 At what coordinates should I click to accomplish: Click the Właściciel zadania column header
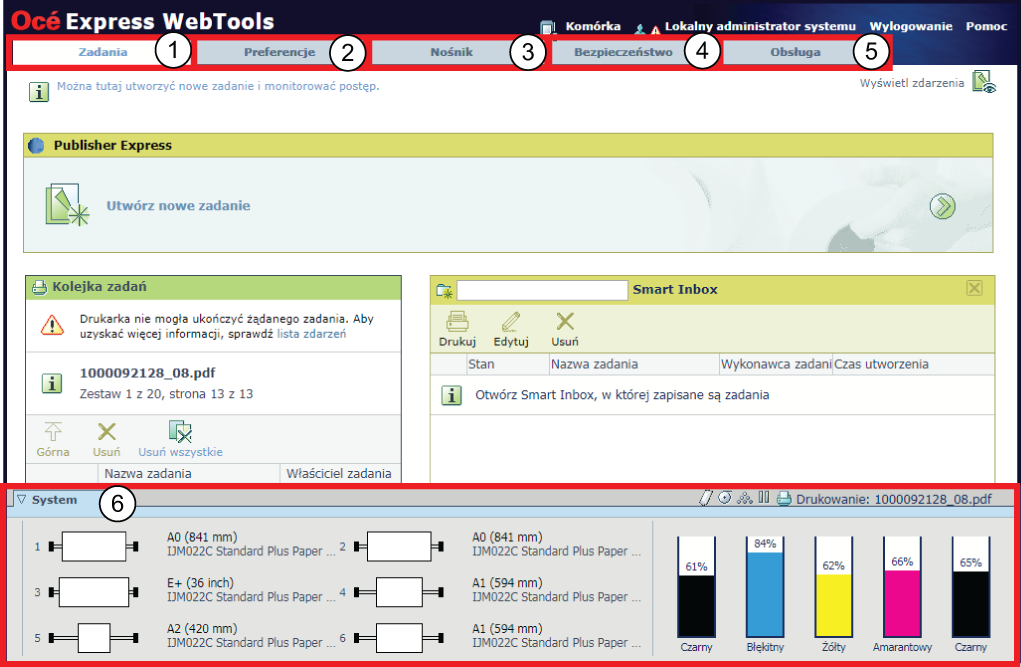(x=339, y=474)
